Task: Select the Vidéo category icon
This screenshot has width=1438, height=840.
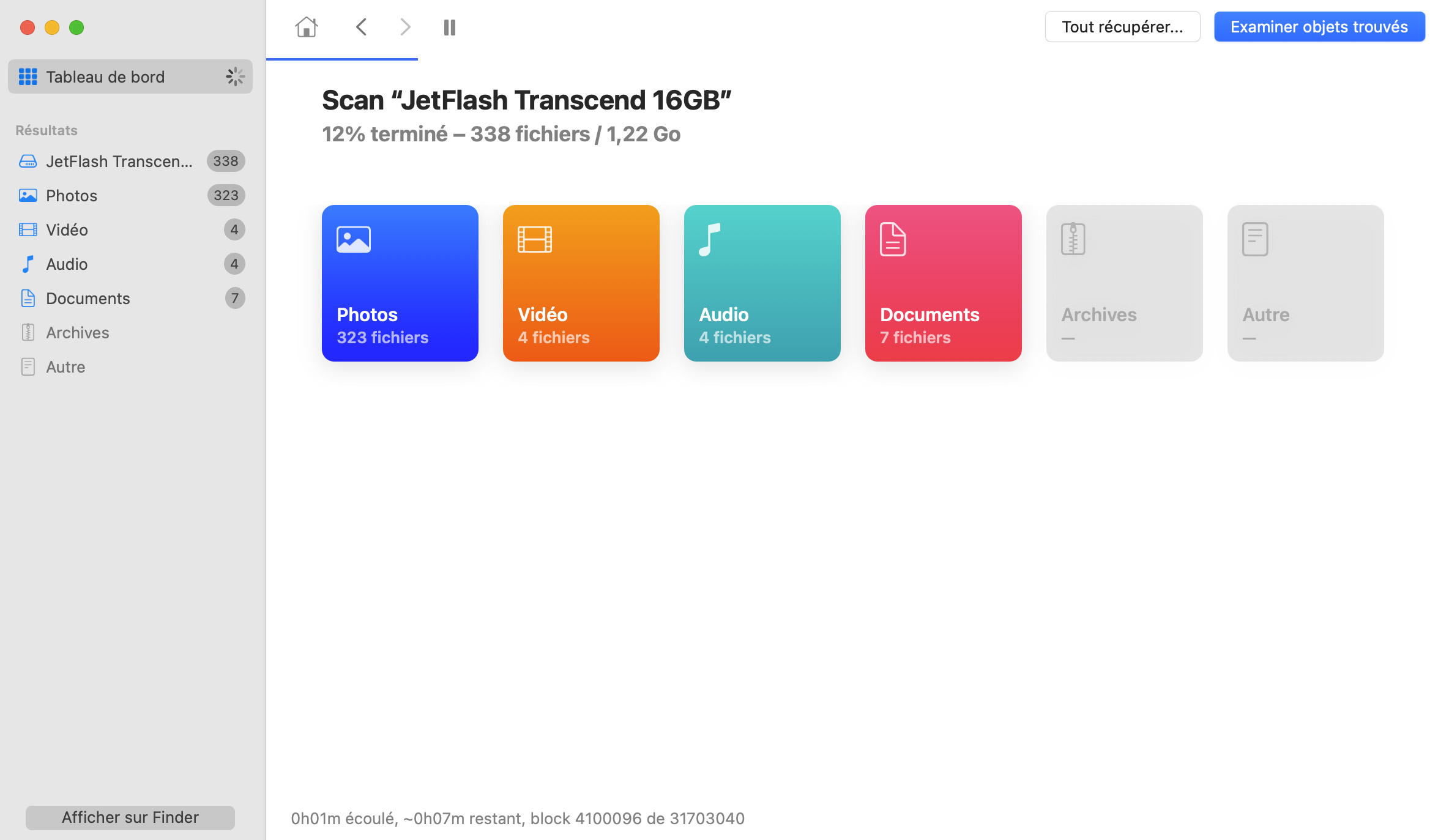Action: 535,239
